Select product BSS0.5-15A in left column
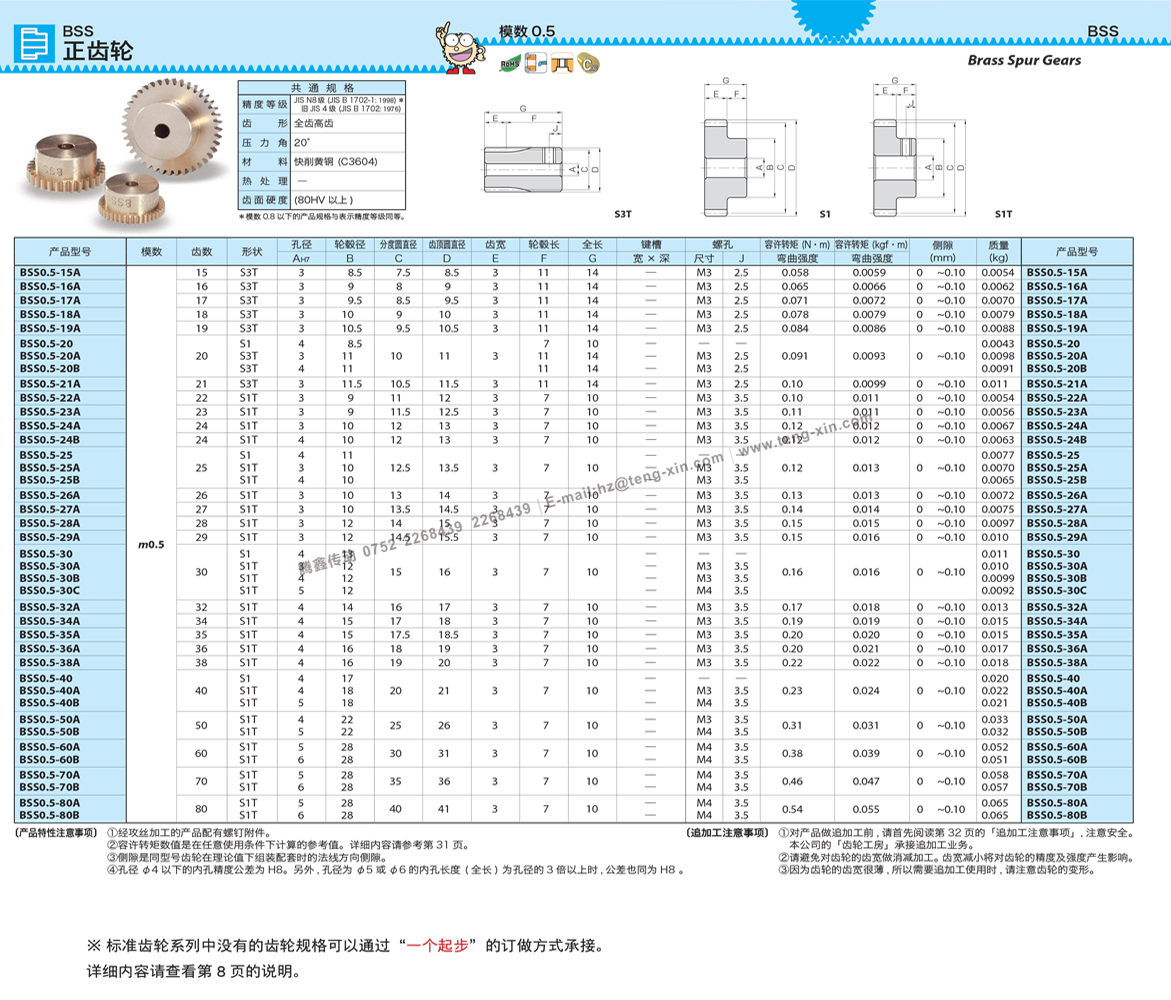This screenshot has height=1000, width=1171. coord(50,273)
